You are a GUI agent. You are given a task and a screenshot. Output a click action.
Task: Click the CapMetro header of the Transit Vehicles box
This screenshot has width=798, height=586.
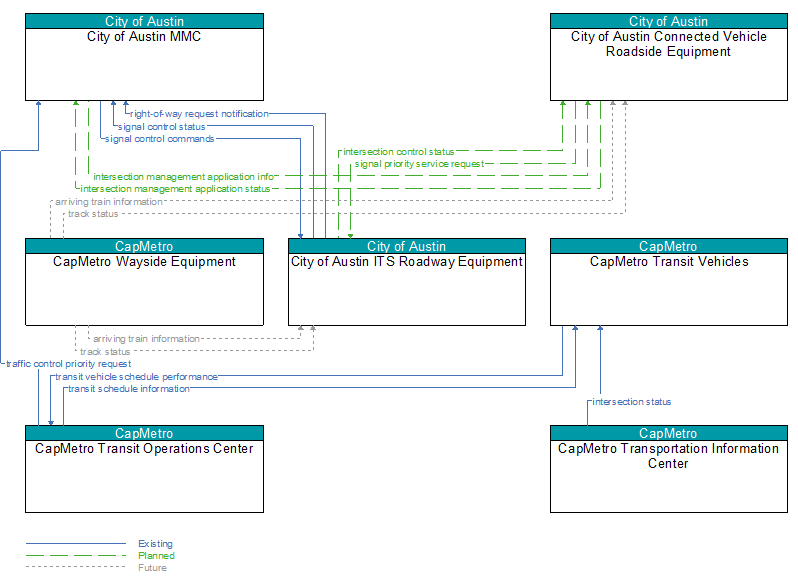[669, 246]
